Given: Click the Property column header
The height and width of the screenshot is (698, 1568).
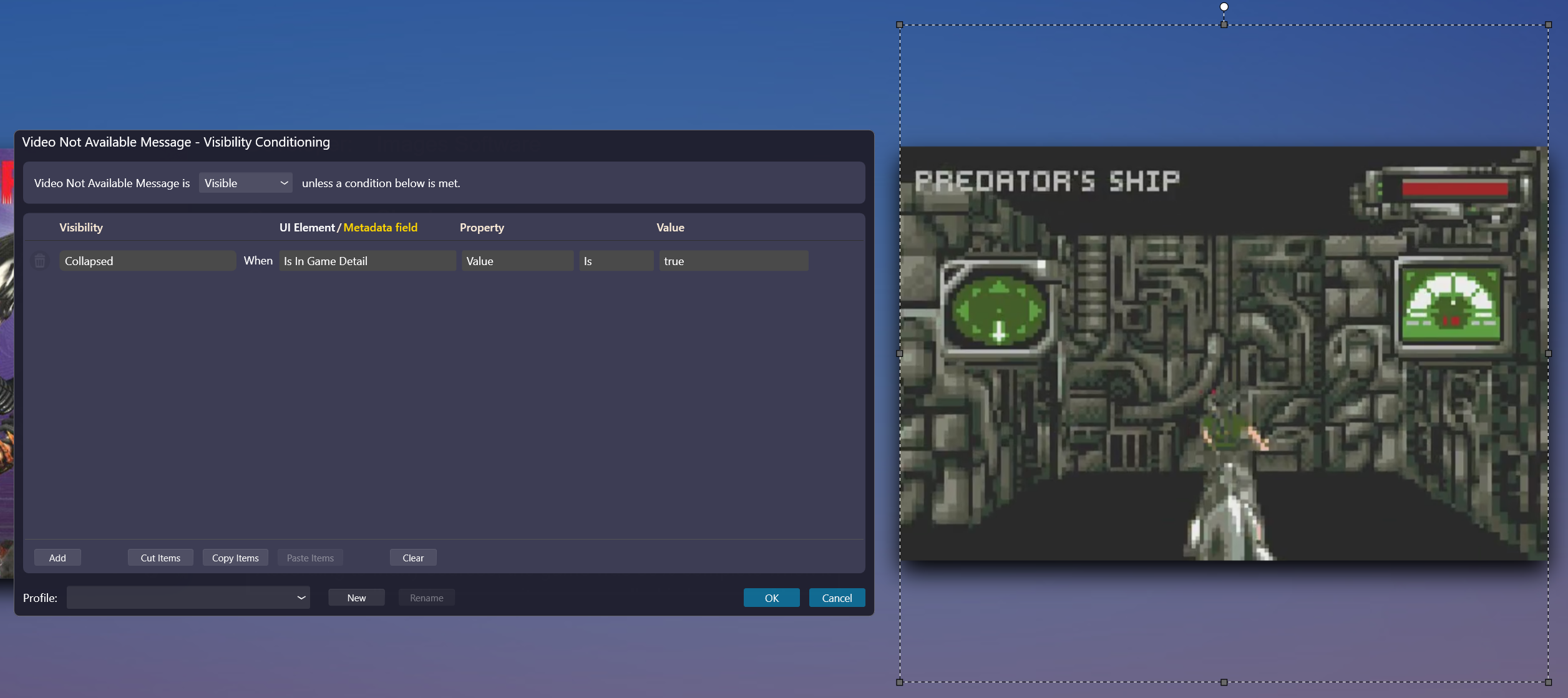Looking at the screenshot, I should click(x=482, y=228).
